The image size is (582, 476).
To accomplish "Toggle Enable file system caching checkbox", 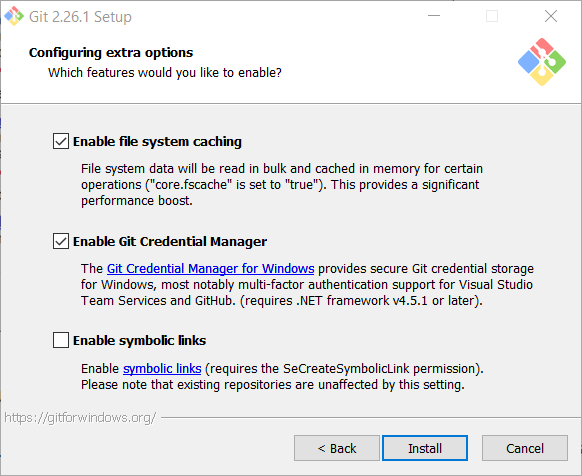I will [61, 141].
